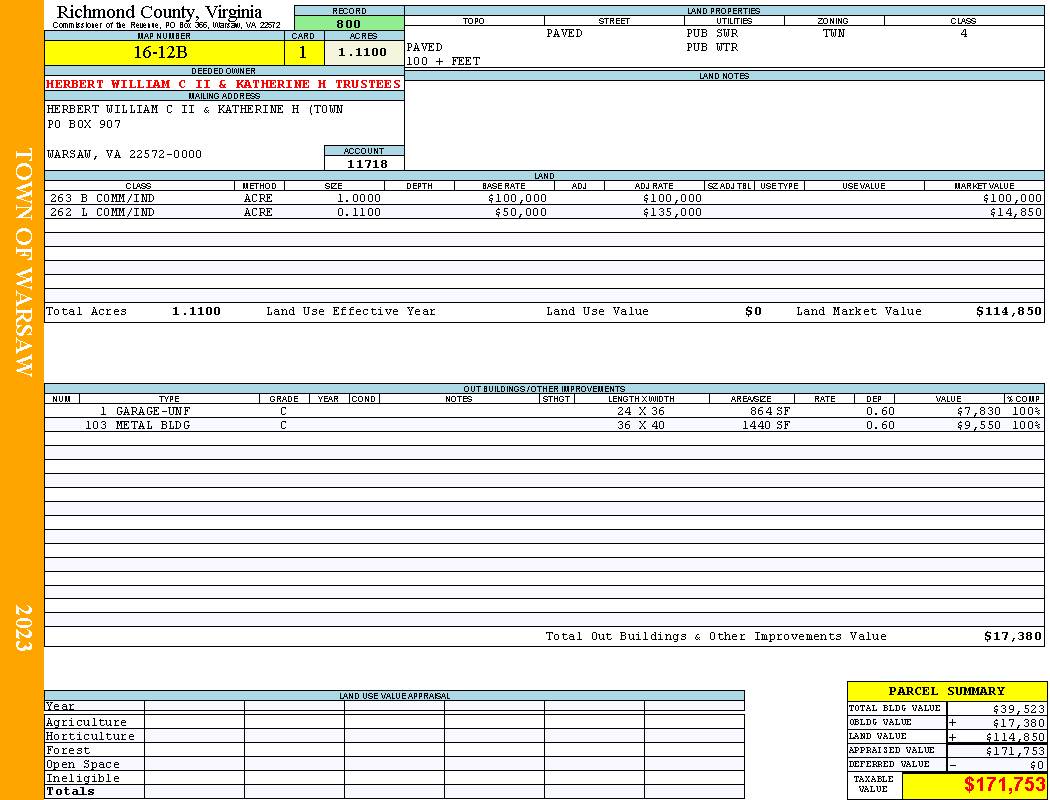Click the Totals row label
The width and height of the screenshot is (1050, 800).
click(x=70, y=791)
